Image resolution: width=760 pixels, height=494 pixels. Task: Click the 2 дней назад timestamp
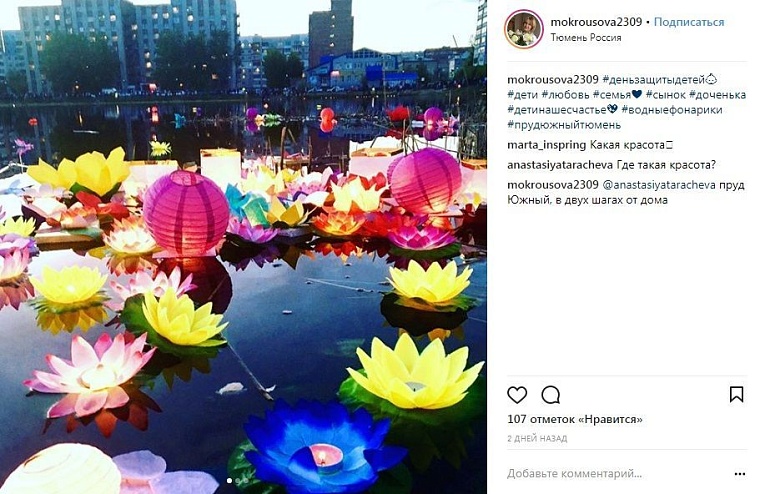(537, 438)
